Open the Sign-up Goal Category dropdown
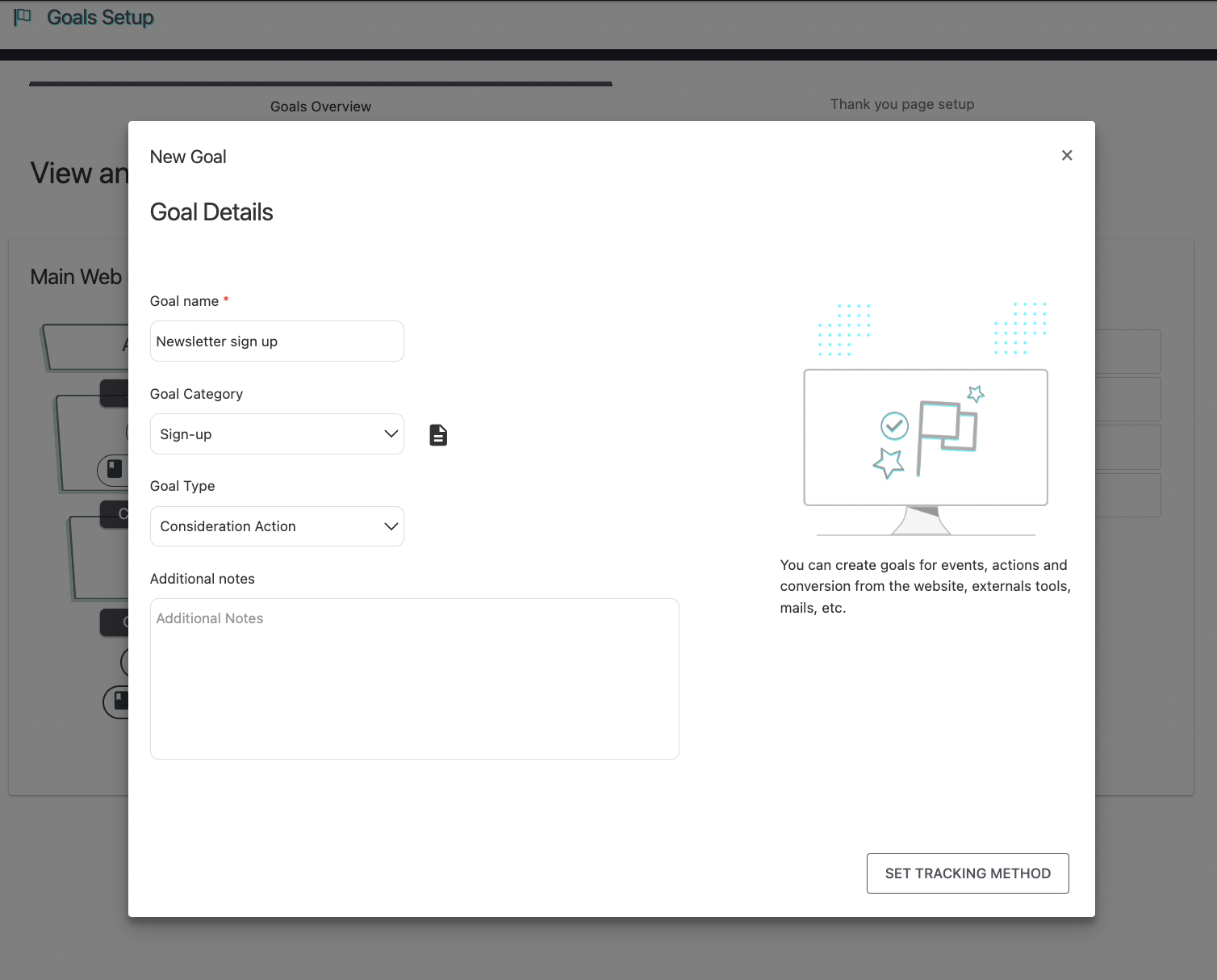This screenshot has width=1217, height=980. [277, 434]
